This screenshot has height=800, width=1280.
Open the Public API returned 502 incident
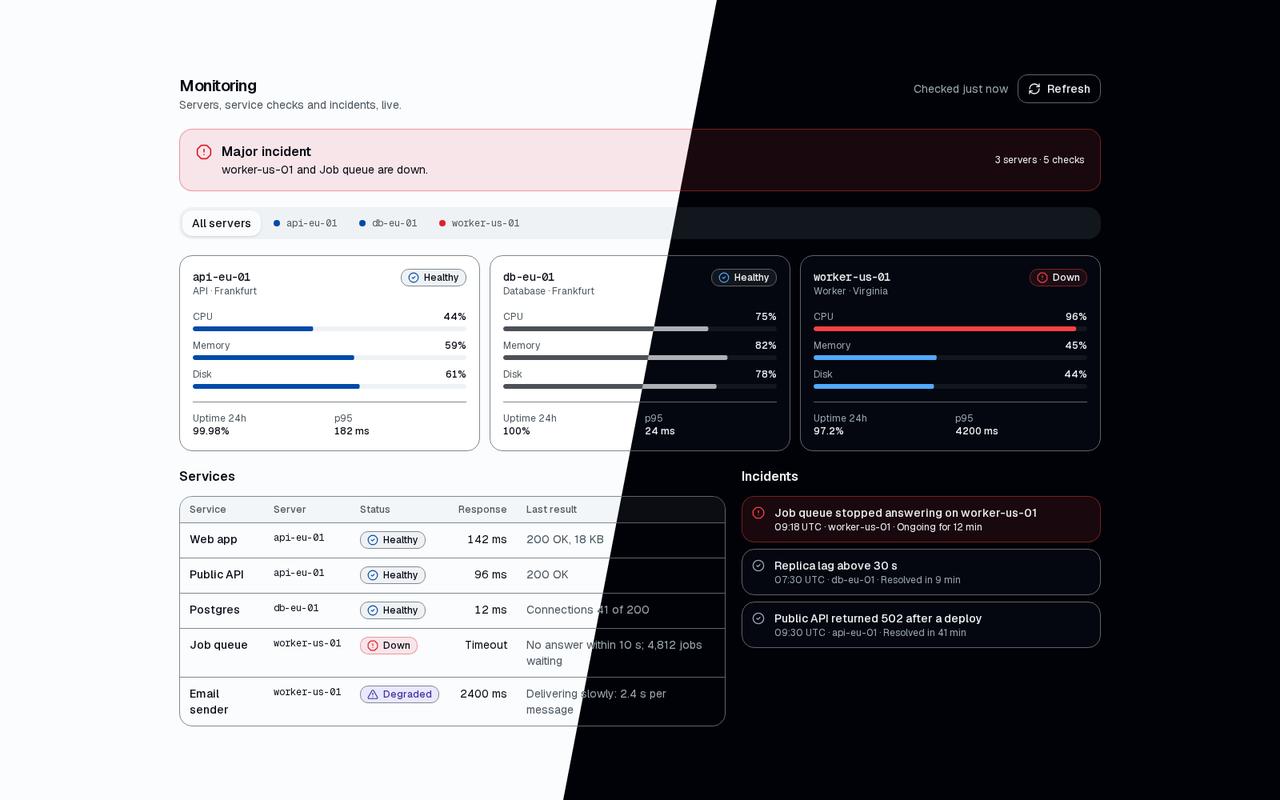(x=921, y=625)
